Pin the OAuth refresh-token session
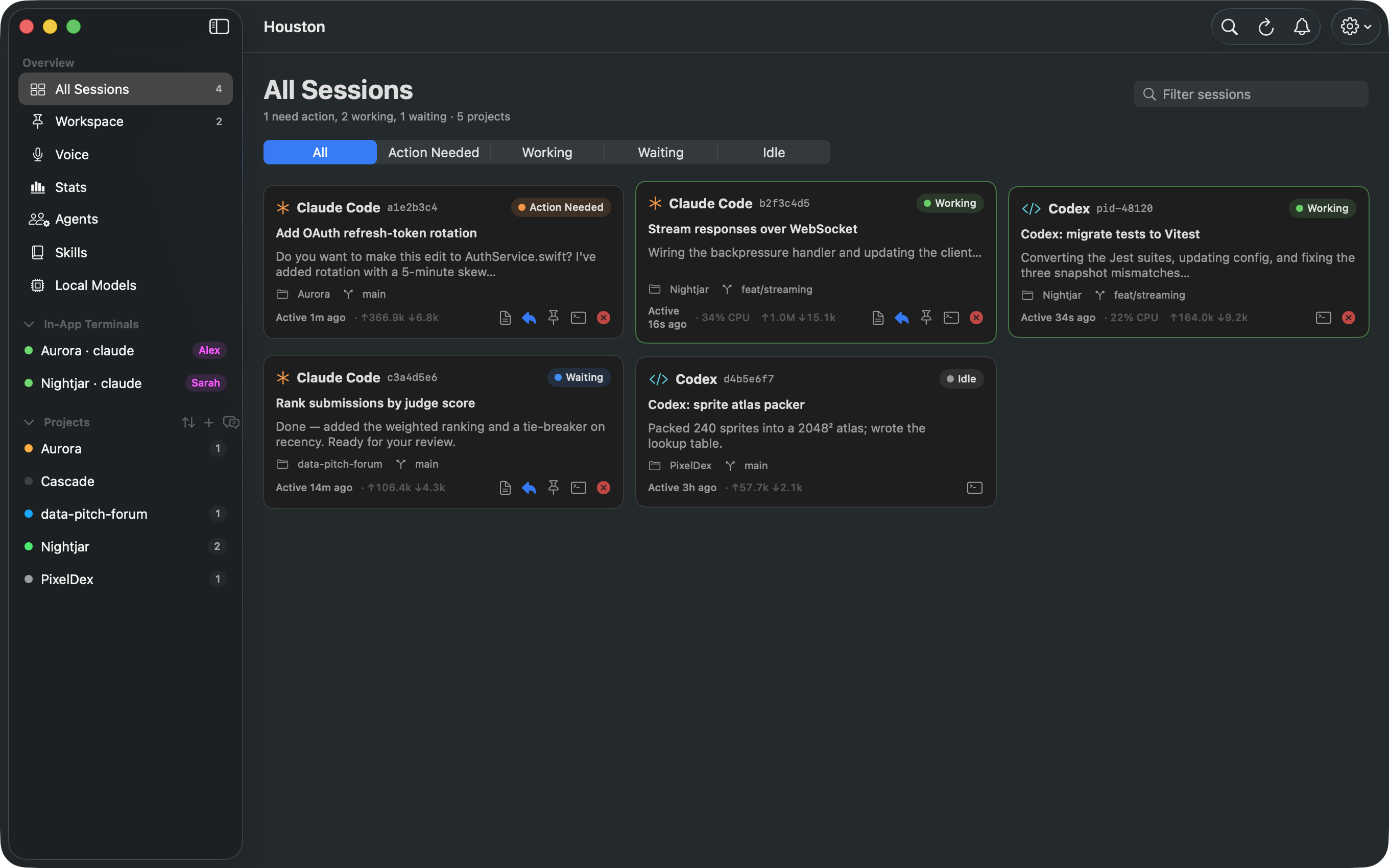This screenshot has height=868, width=1389. pyautogui.click(x=554, y=318)
